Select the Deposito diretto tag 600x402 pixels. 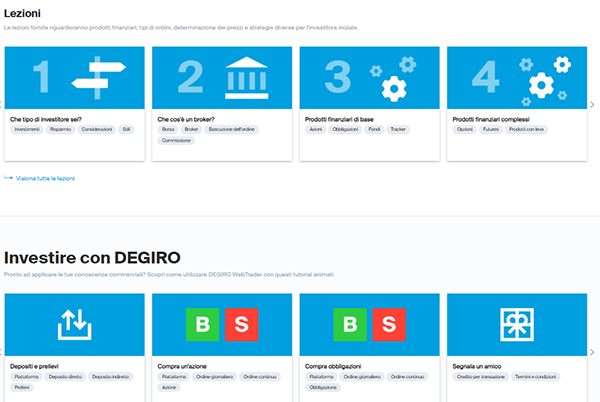(65, 377)
